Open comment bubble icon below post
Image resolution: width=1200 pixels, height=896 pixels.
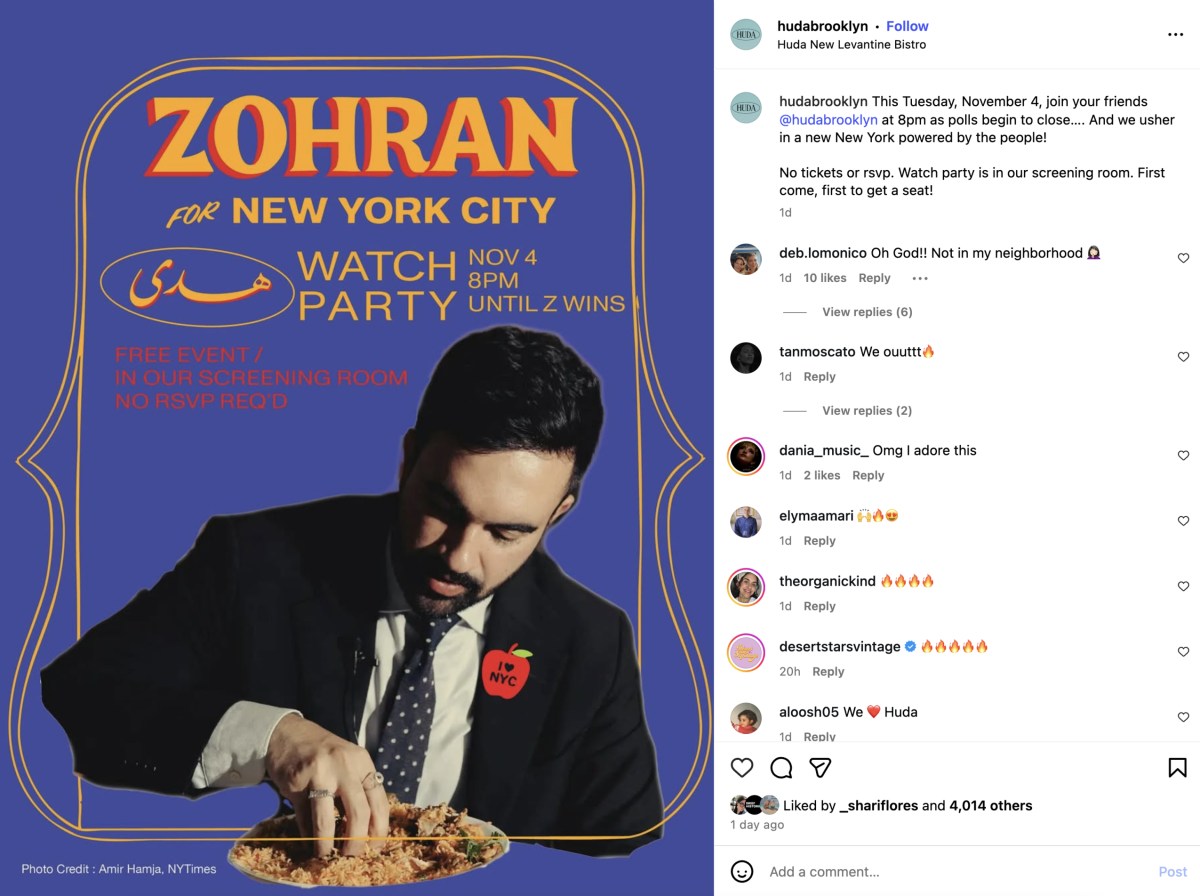(781, 767)
